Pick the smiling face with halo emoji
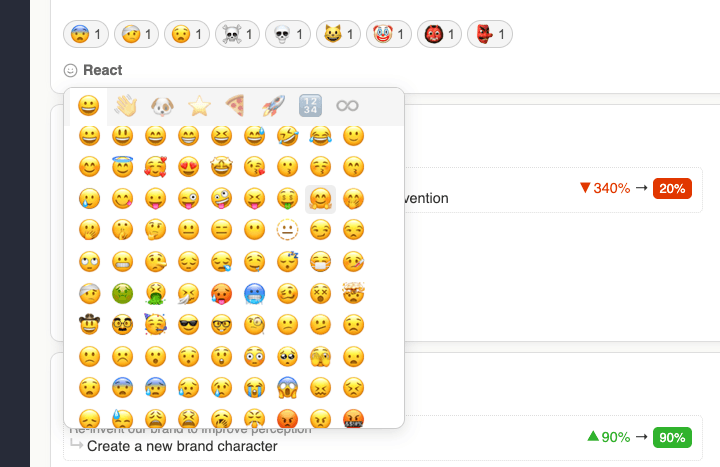The image size is (720, 467). 123,167
